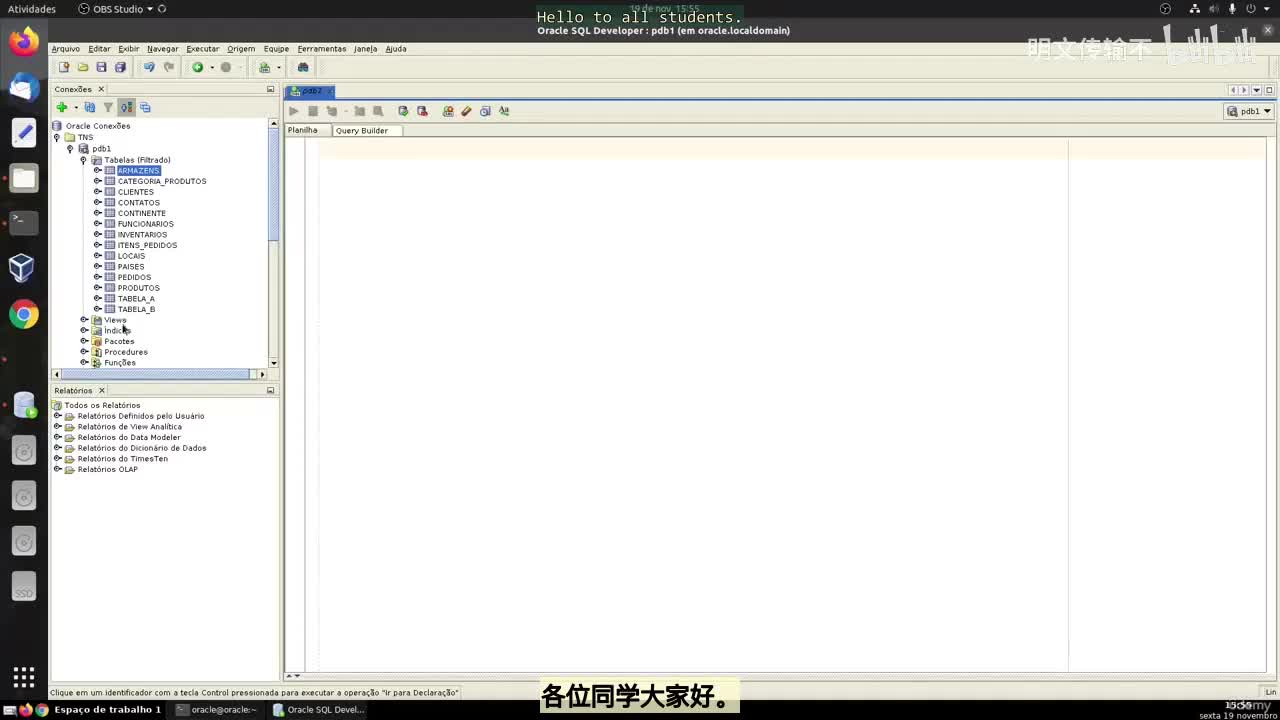Expand the ARMAZENS table node
Image resolution: width=1280 pixels, height=720 pixels.
(97, 171)
